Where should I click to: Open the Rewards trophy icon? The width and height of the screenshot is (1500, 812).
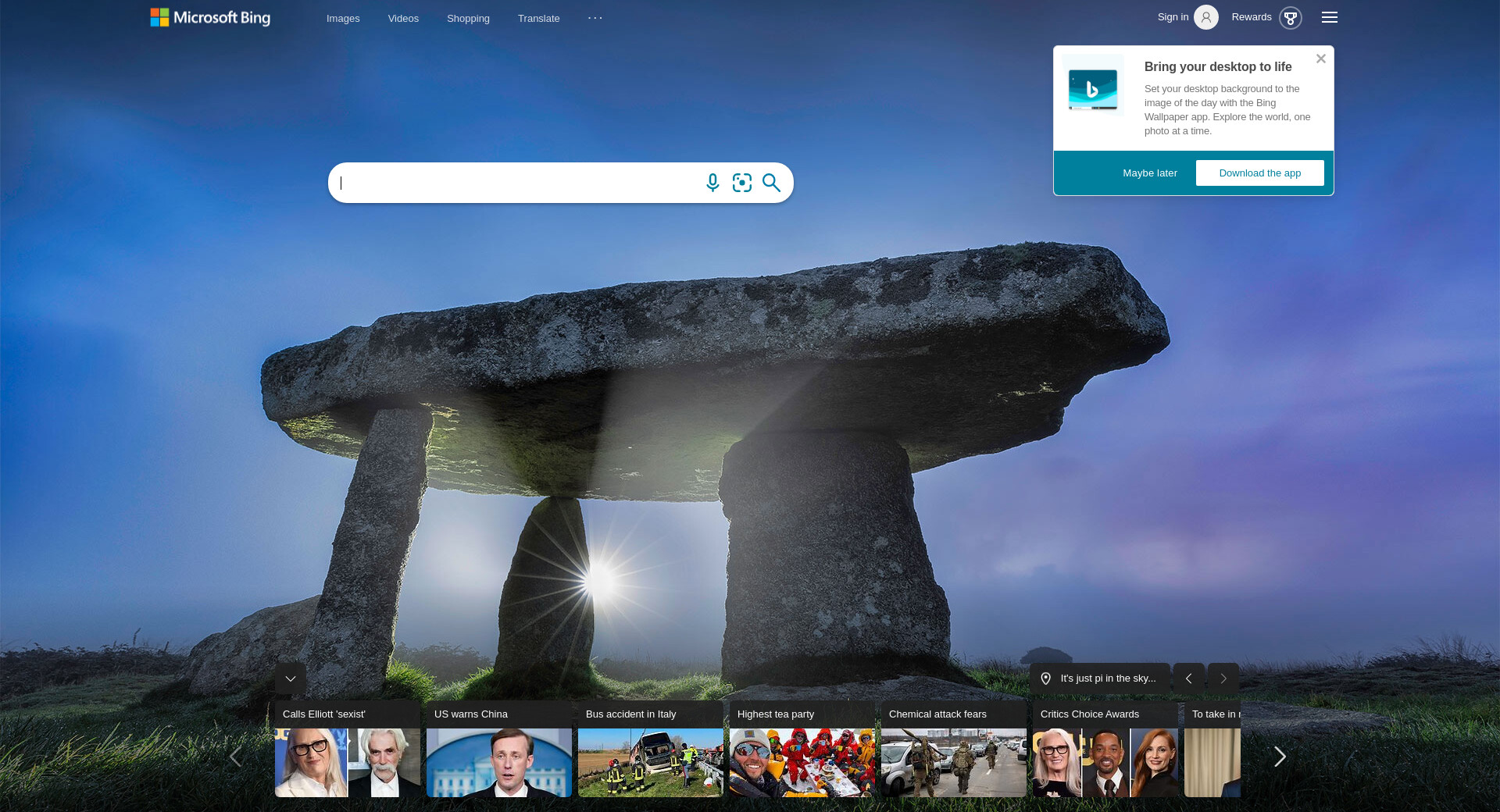click(1290, 17)
